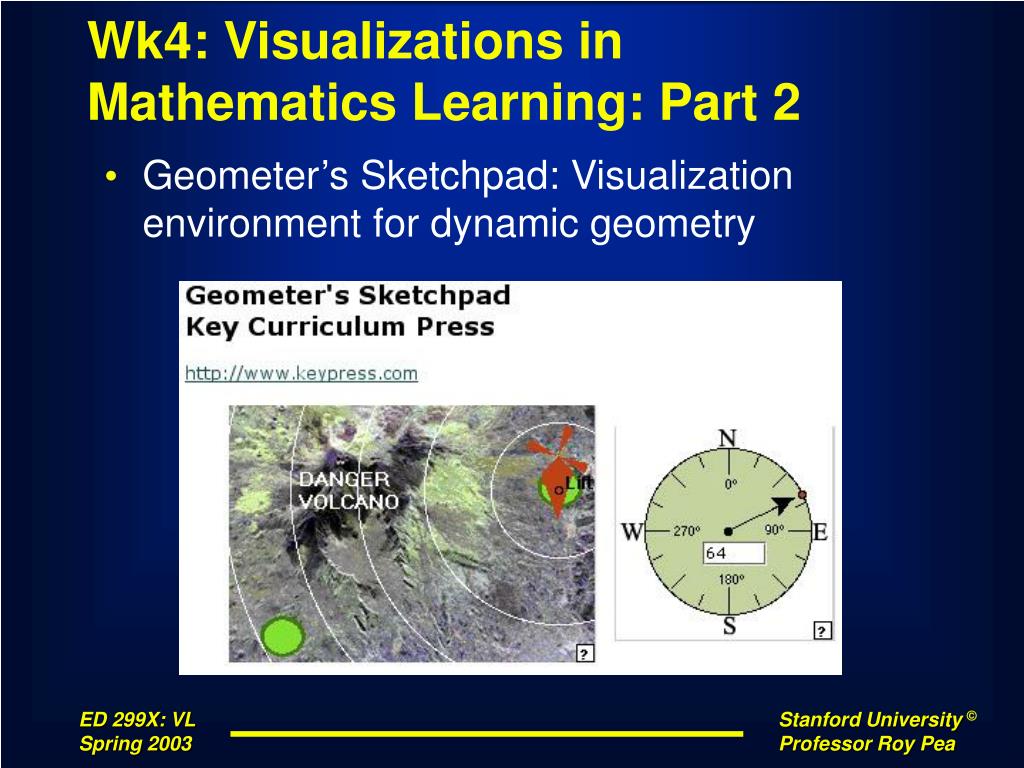1024x768 pixels.
Task: Click the help icon beside the compass
Action: point(822,630)
